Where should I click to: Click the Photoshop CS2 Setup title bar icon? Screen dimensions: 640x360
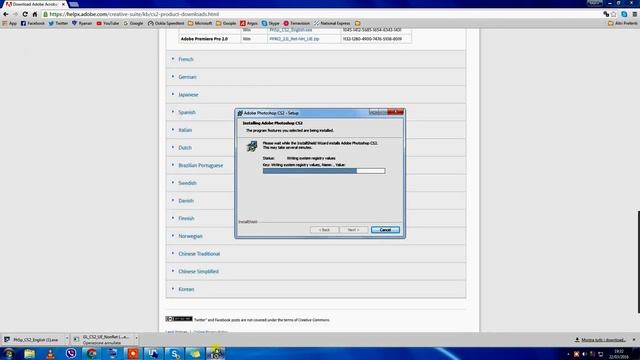[240, 113]
